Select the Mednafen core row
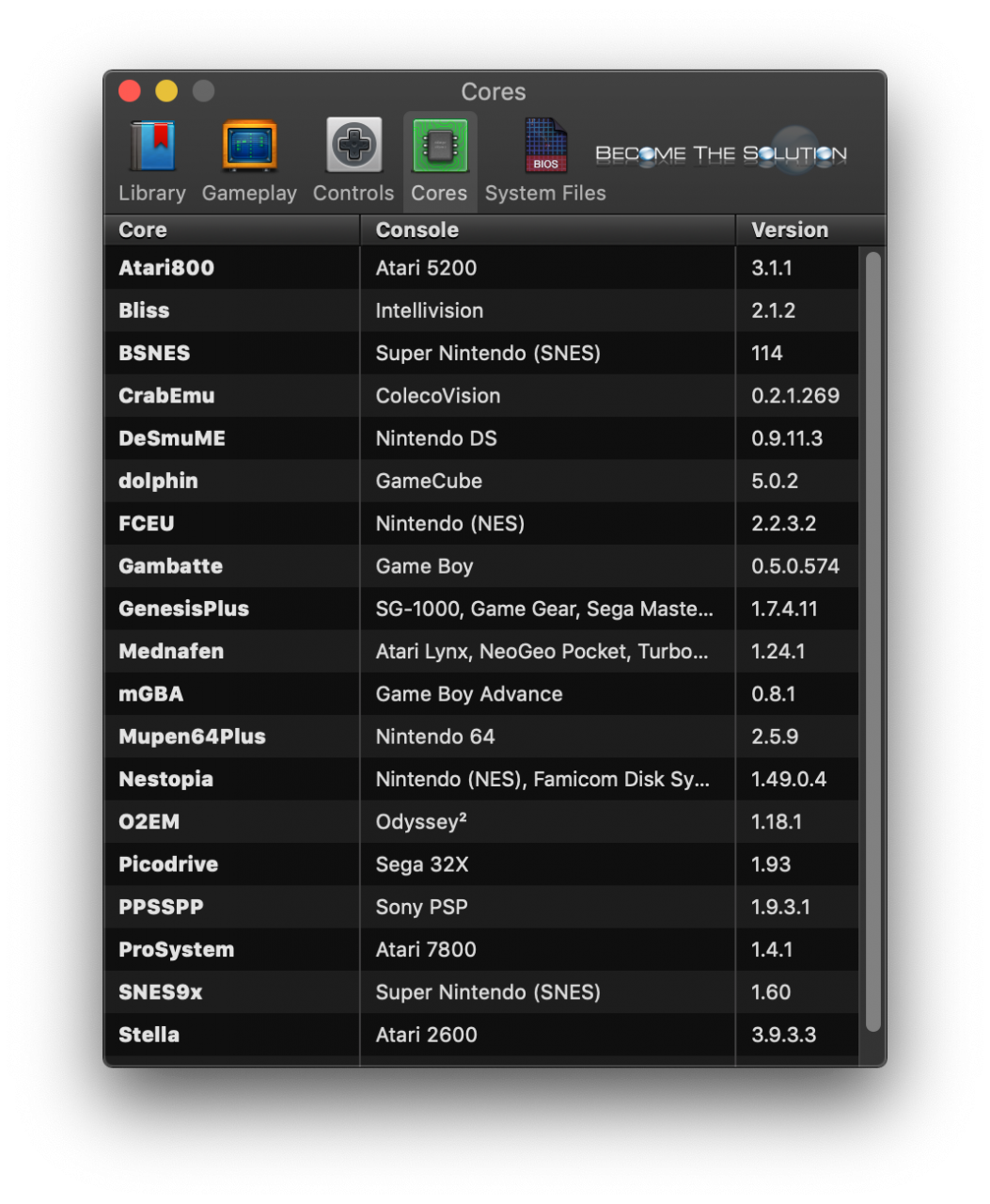Viewport: 990px width, 1204px height. (481, 651)
